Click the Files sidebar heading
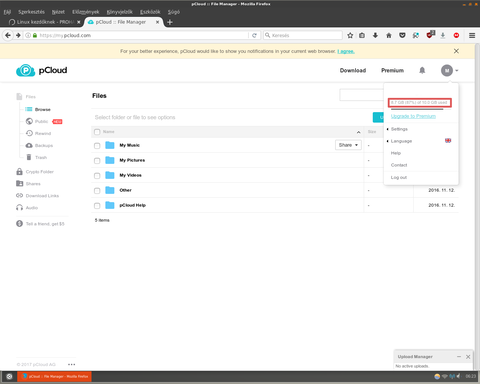Viewport: 480px width, 384px height. coord(26,97)
